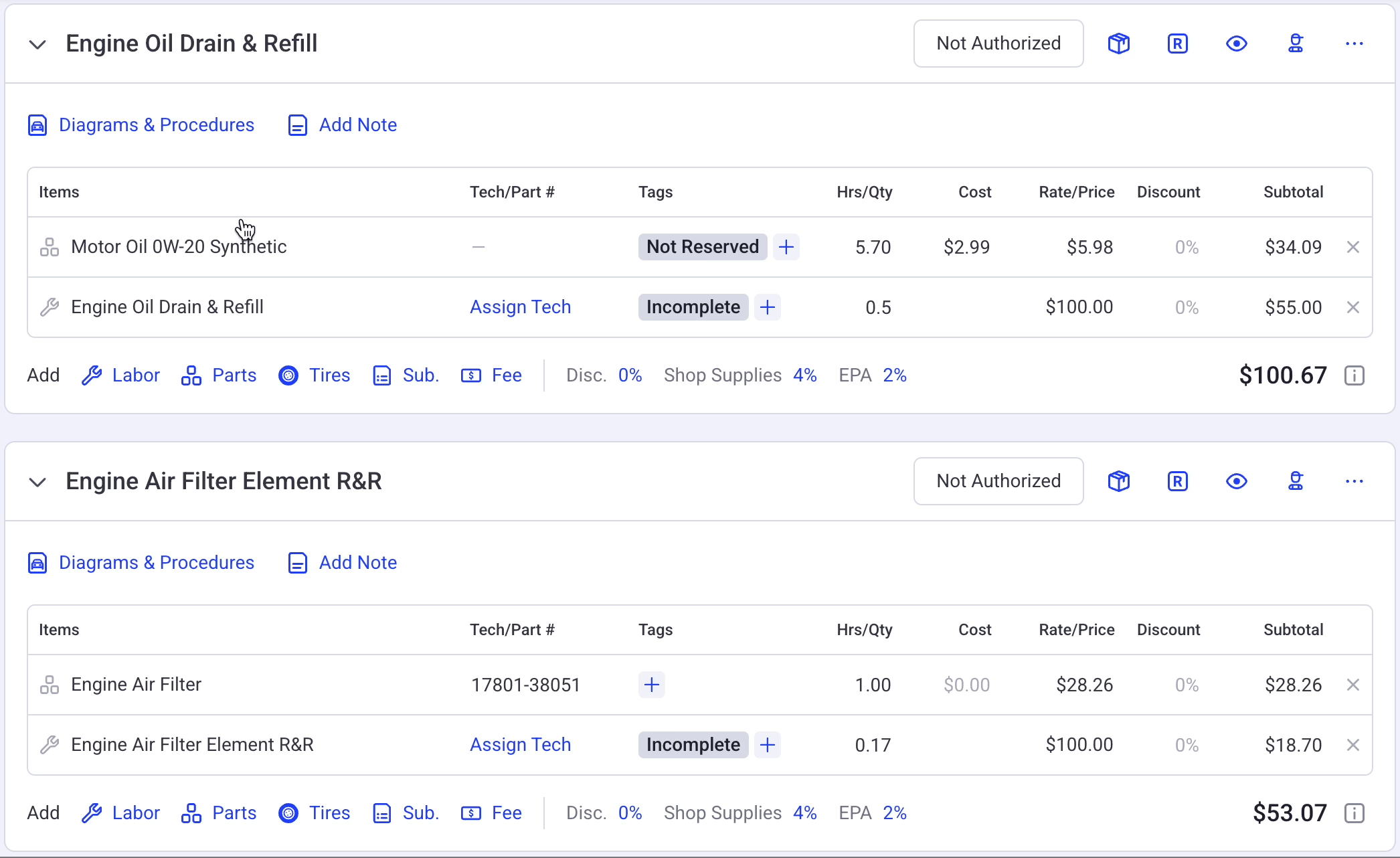Image resolution: width=1400 pixels, height=858 pixels.
Task: Collapse Engine Oil Drain & Refill section
Action: tap(37, 44)
